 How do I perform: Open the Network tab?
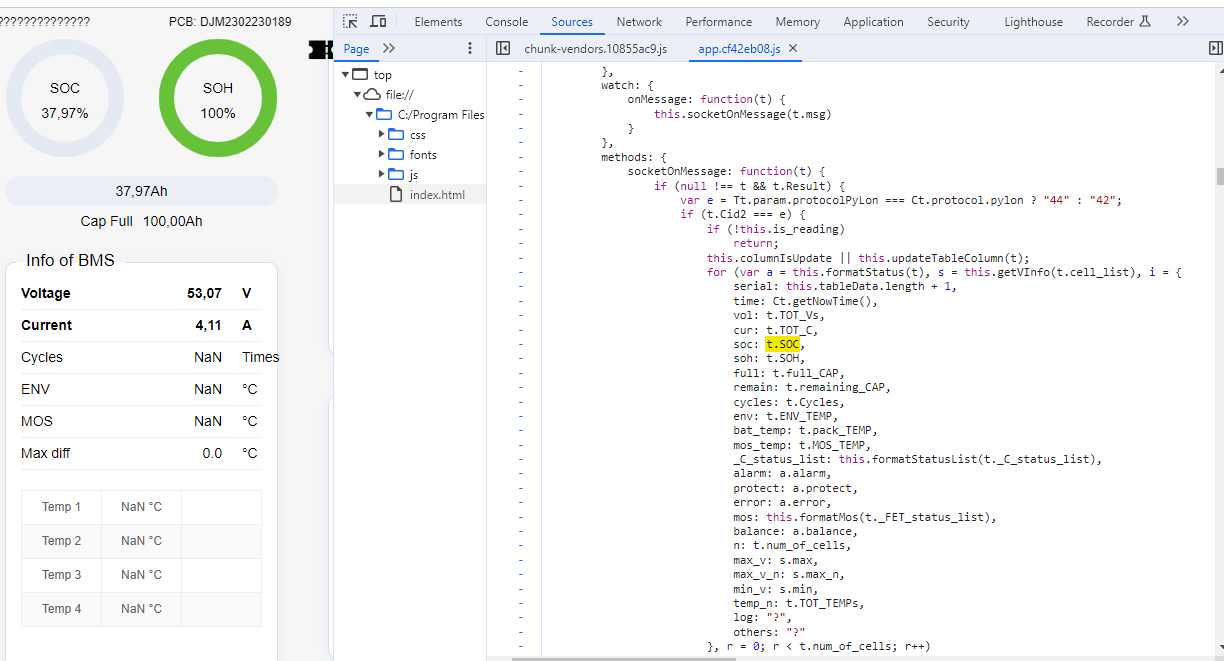point(639,21)
